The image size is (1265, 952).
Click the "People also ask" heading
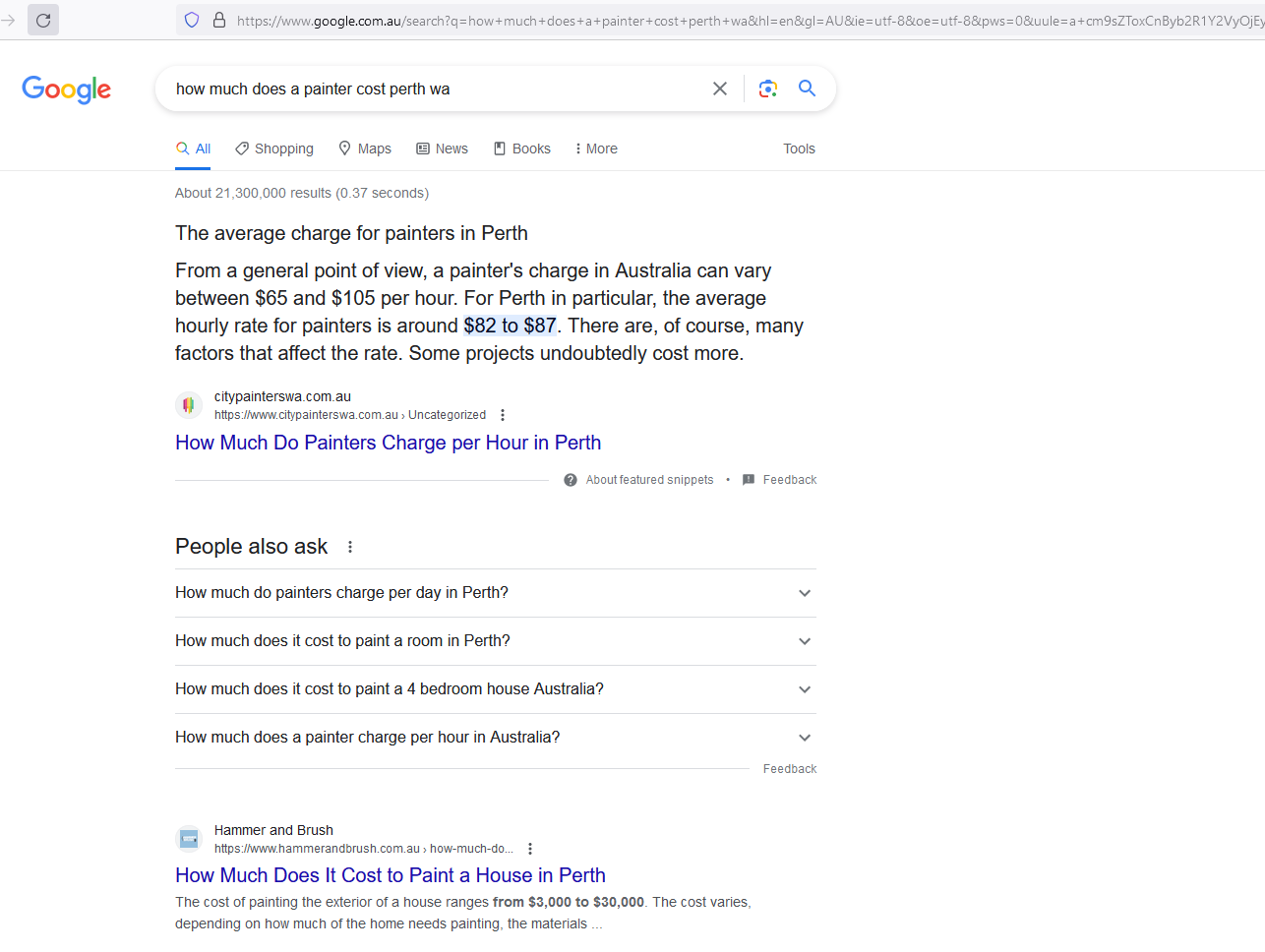tap(251, 547)
